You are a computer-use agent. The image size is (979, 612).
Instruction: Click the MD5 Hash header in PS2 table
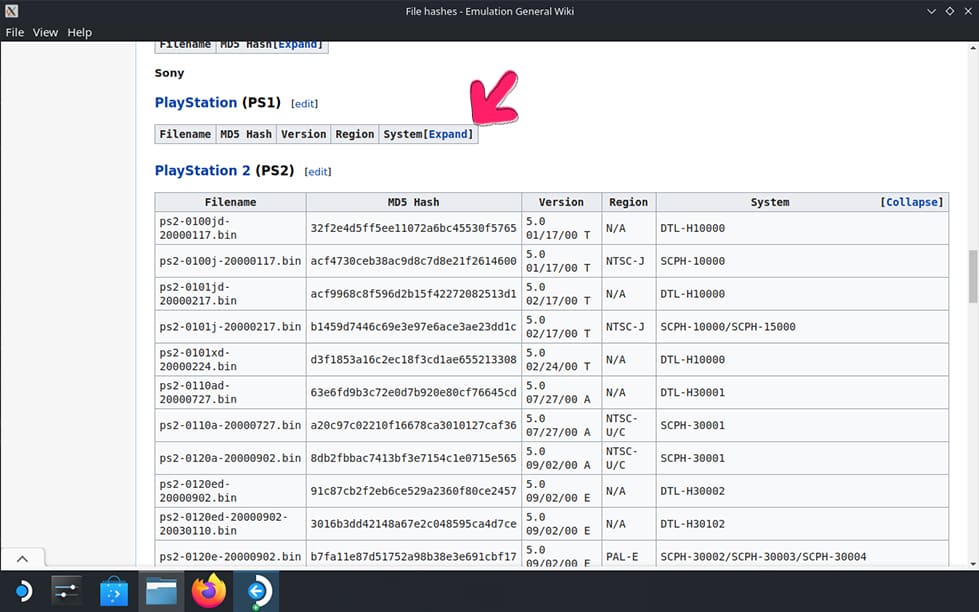413,202
